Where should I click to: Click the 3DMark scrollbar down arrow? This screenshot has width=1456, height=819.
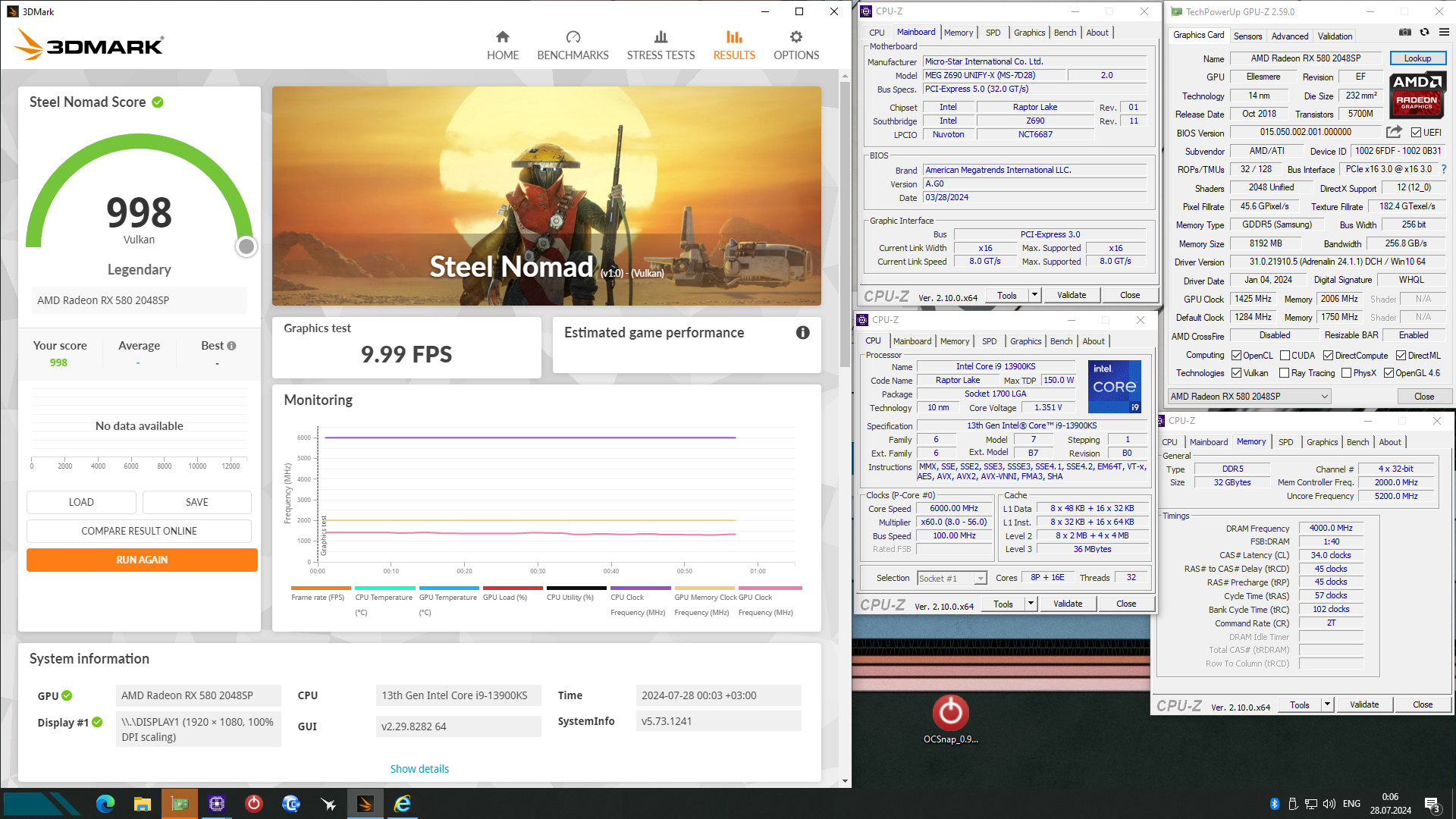point(845,781)
